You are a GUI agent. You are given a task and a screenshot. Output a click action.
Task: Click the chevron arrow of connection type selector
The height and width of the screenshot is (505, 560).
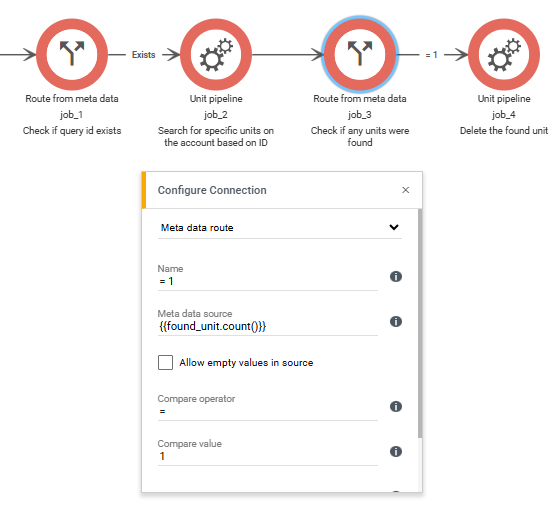[394, 227]
